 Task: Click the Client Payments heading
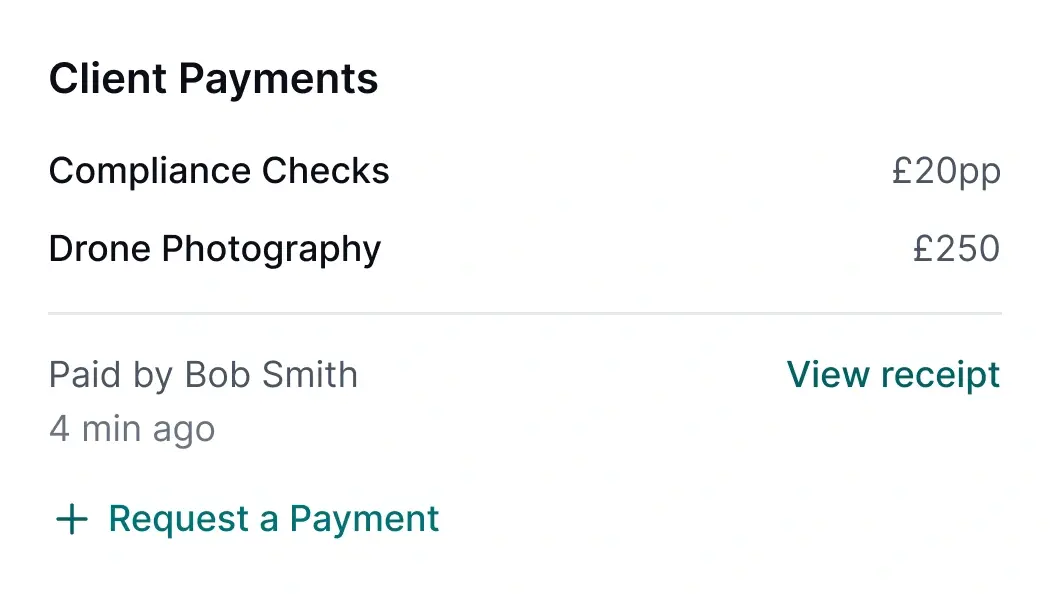click(x=214, y=79)
